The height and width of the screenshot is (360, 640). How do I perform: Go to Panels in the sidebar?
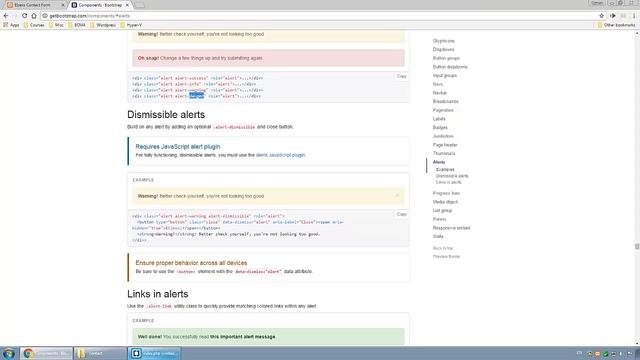tap(440, 219)
